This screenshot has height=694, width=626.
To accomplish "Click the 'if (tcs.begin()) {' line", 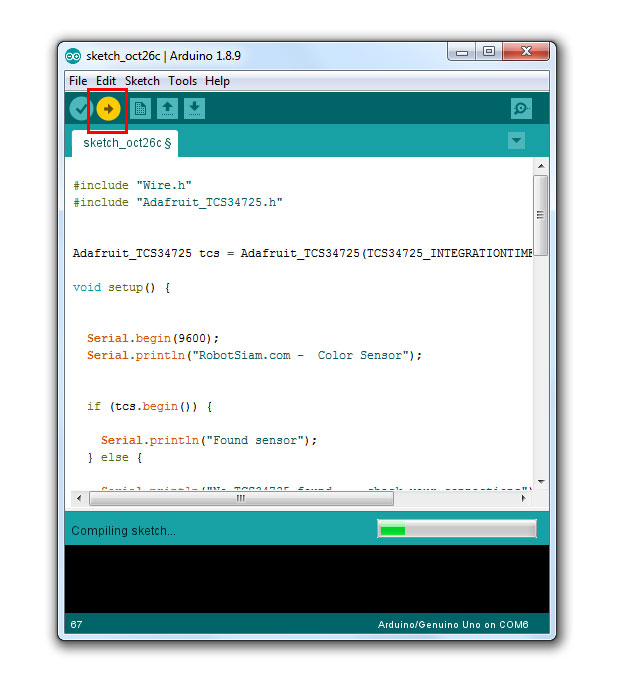I will pos(150,406).
